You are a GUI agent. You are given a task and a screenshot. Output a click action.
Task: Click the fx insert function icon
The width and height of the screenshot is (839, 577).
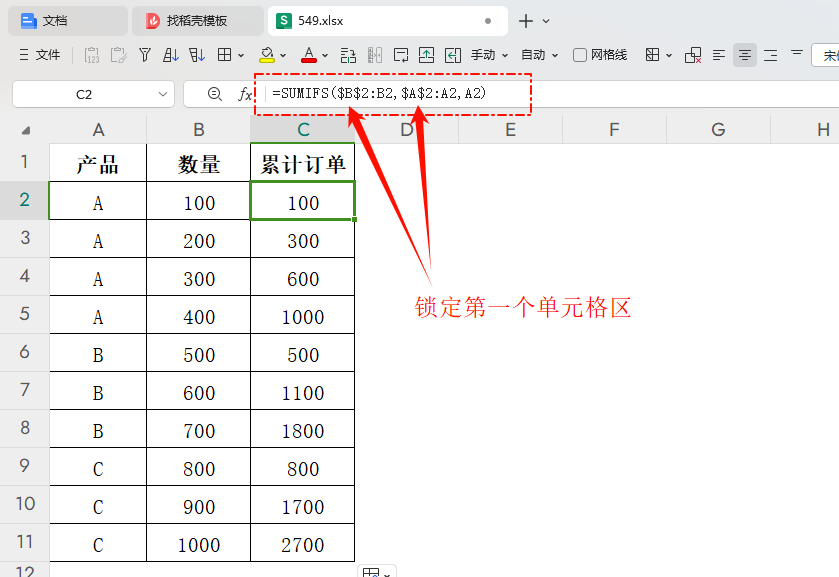coord(245,94)
